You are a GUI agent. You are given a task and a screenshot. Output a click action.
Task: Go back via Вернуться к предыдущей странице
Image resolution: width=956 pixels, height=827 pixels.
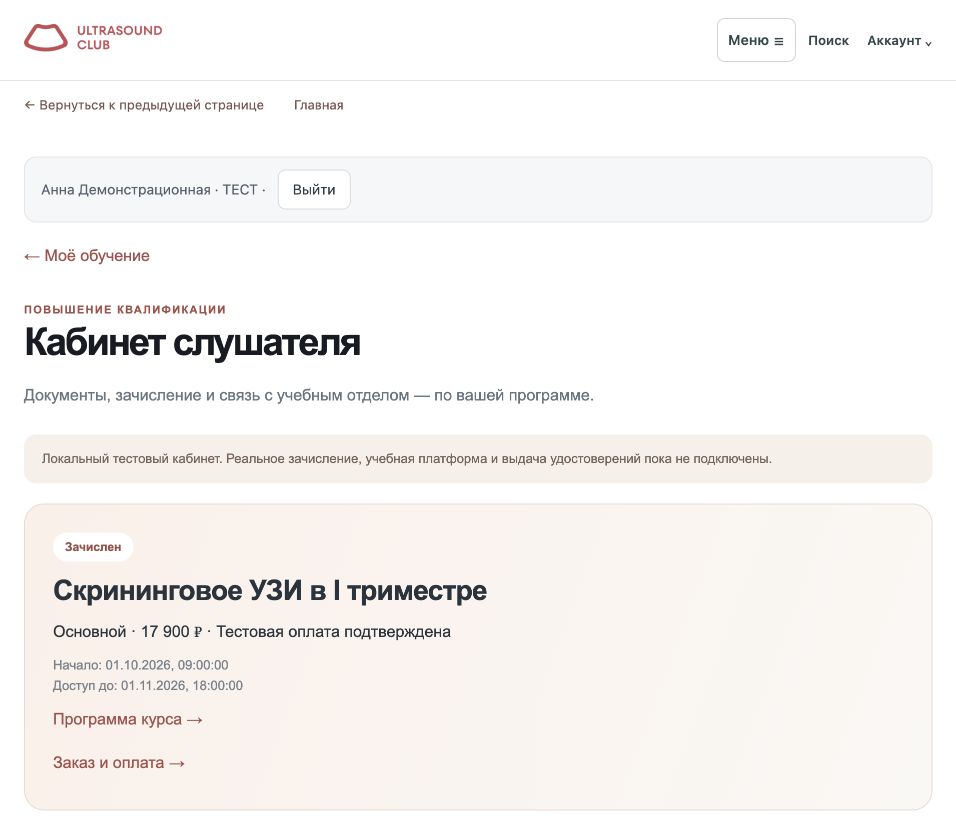coord(144,105)
